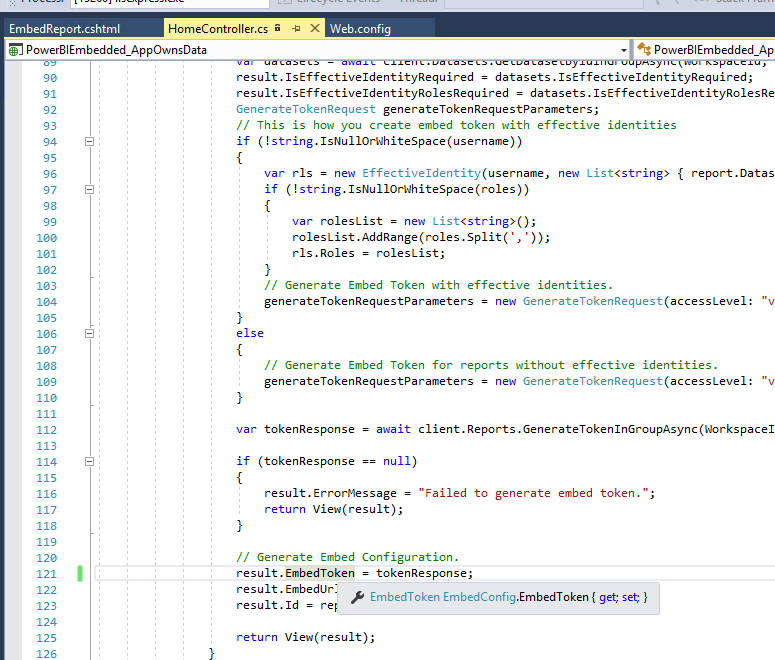Collapse the else block at line 106
Screen dimensions: 775x660
(89, 333)
